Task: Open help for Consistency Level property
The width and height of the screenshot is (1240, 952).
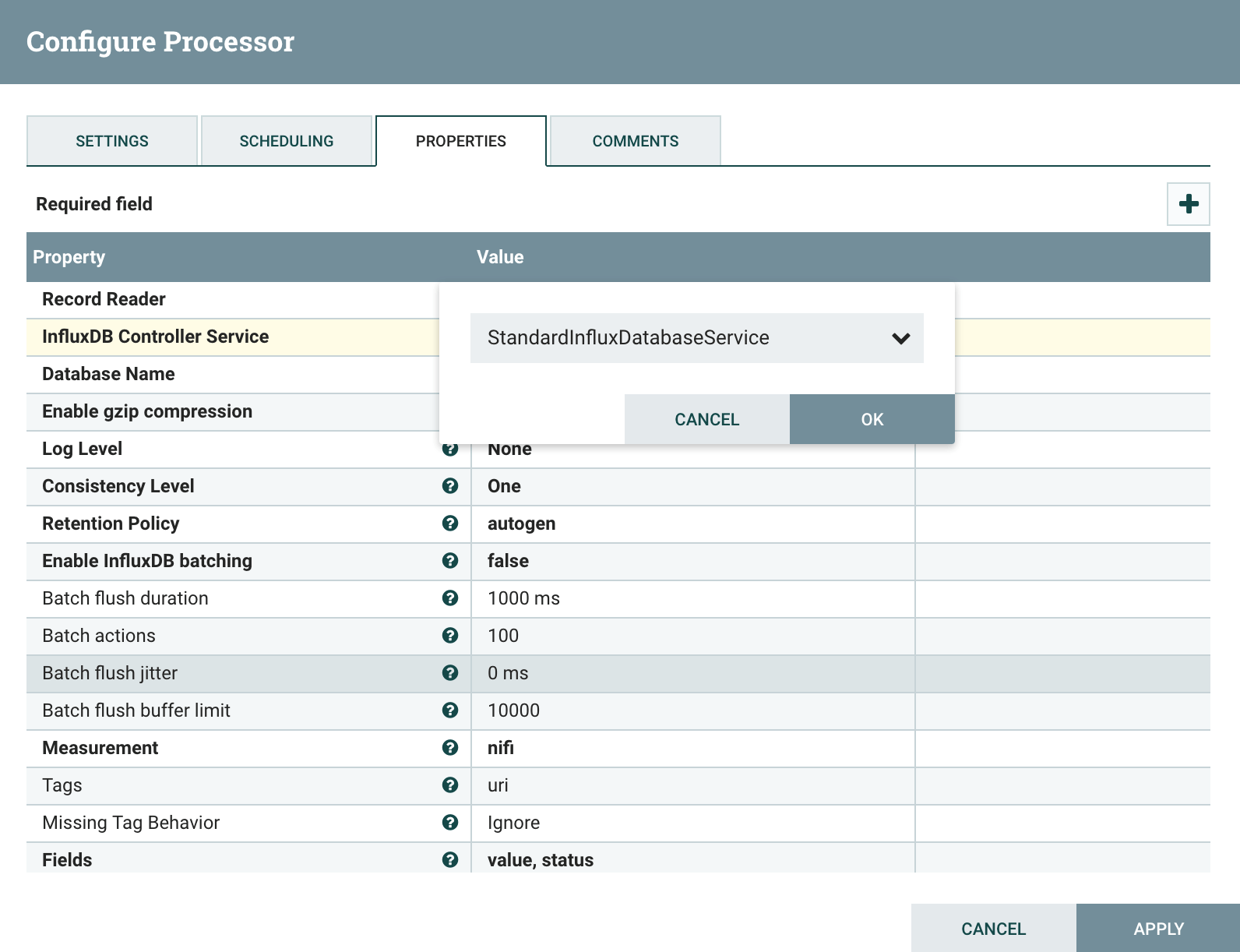Action: [450, 486]
